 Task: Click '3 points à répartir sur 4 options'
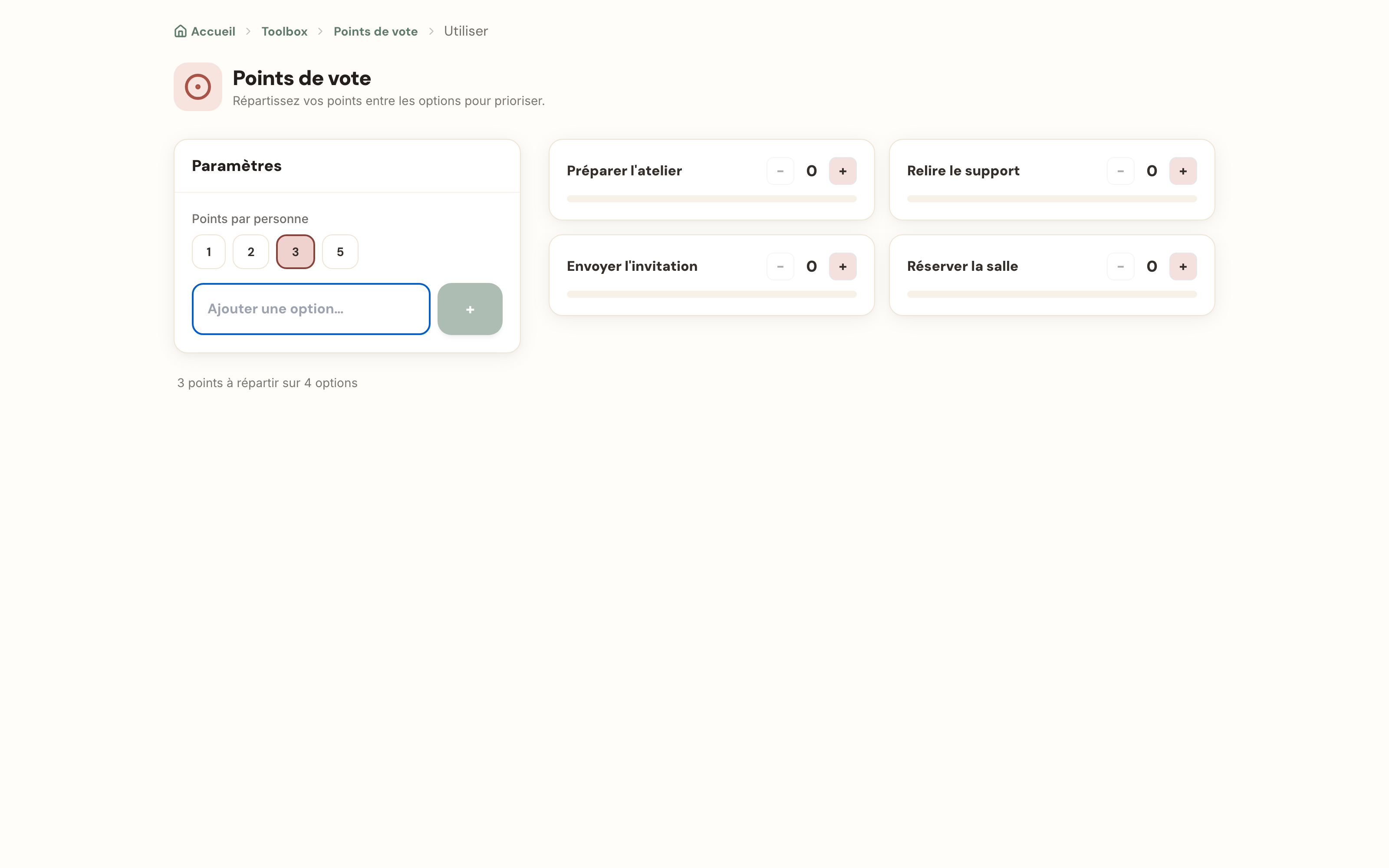(x=267, y=383)
